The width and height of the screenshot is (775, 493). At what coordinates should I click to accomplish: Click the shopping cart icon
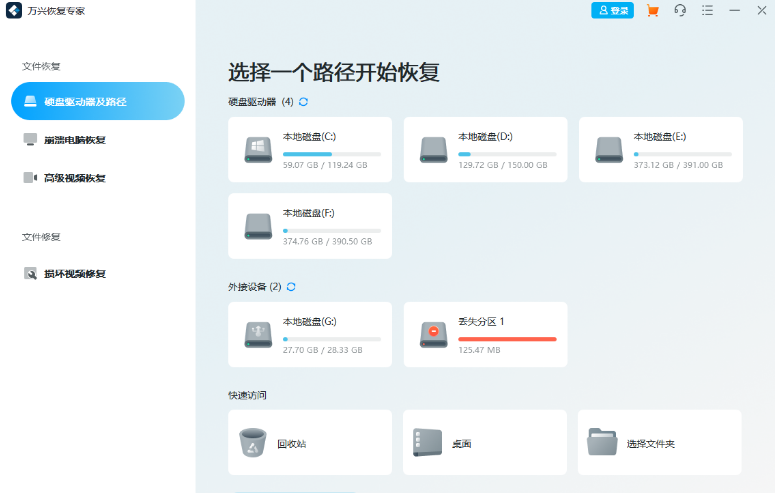653,11
